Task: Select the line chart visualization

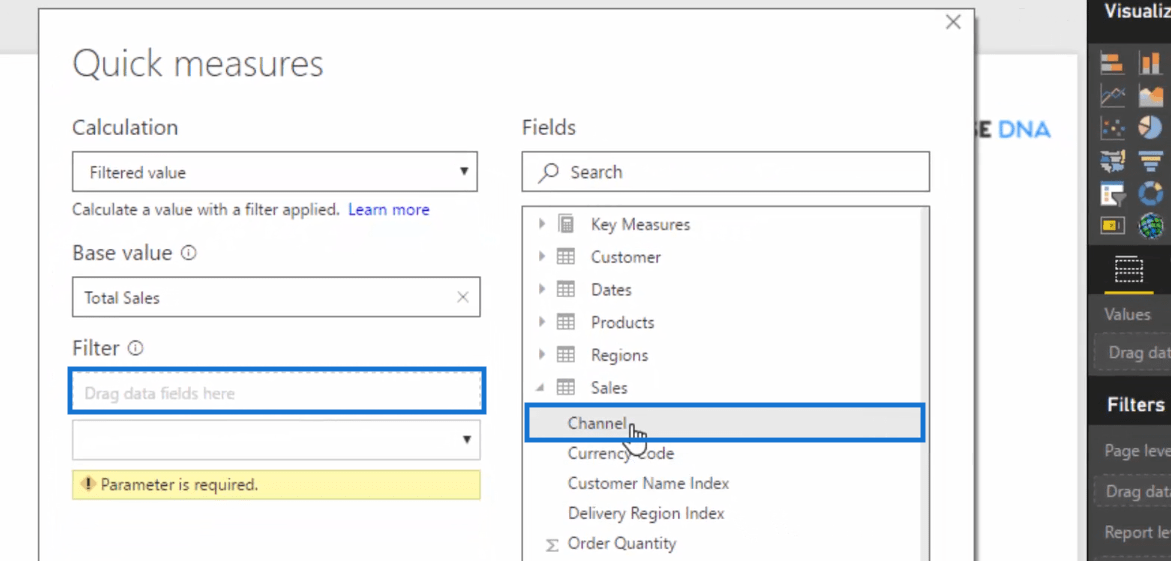Action: pyautogui.click(x=1112, y=96)
